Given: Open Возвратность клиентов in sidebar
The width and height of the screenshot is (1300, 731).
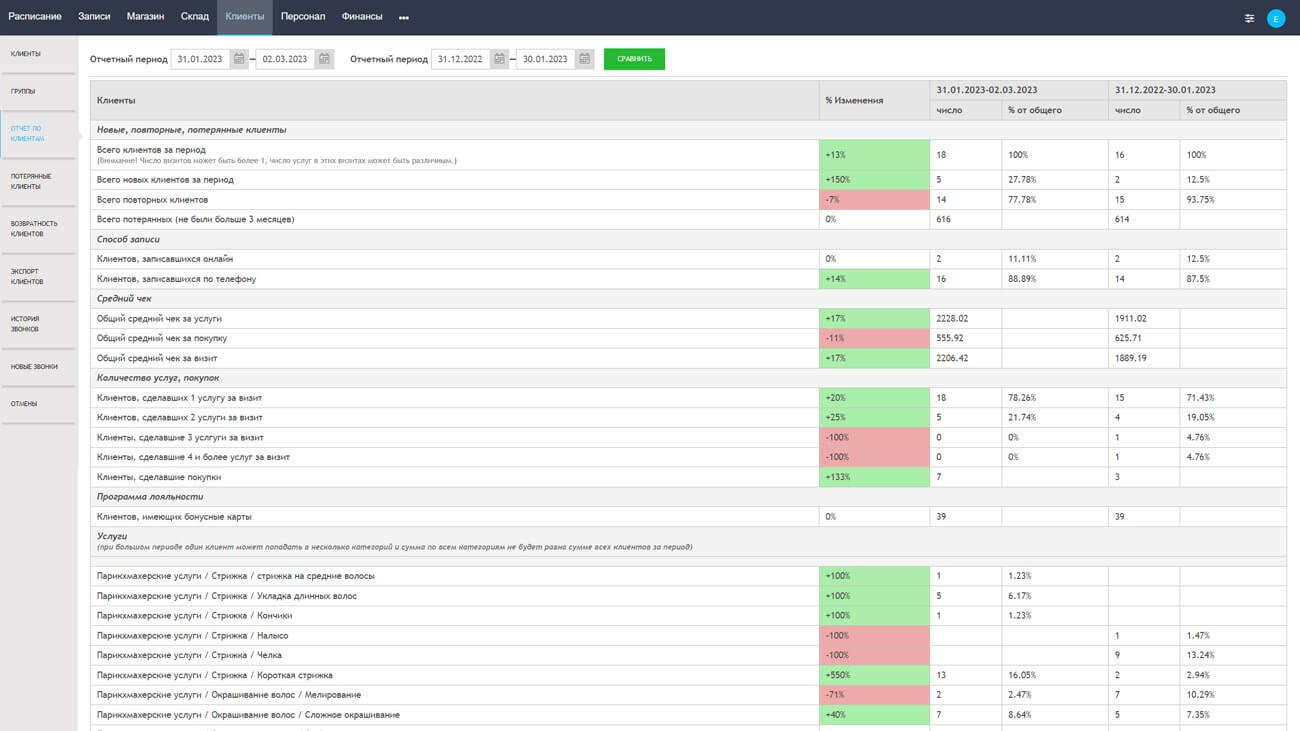Looking at the screenshot, I should [34, 228].
